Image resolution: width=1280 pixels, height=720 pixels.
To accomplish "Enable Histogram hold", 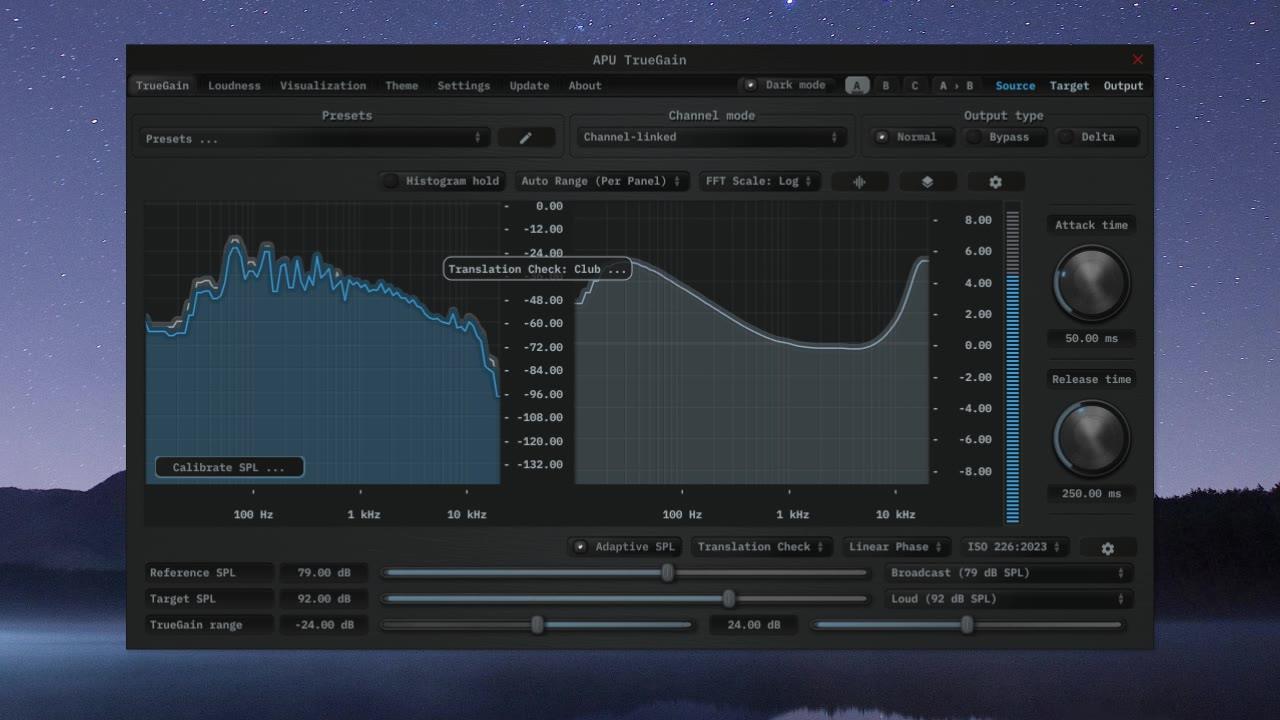I will pyautogui.click(x=442, y=181).
